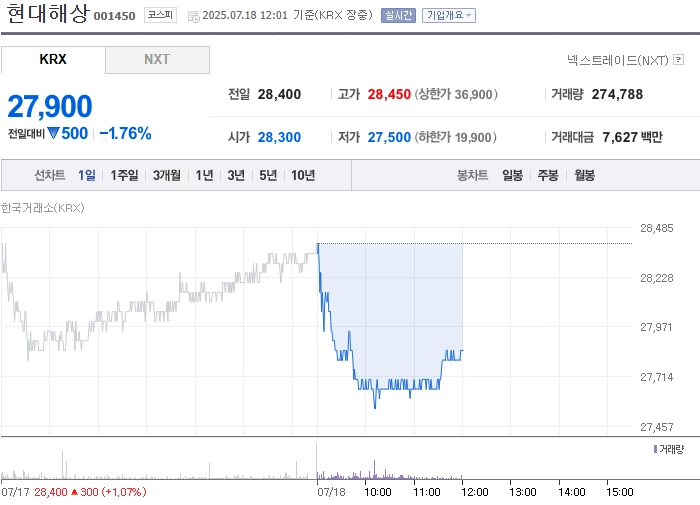This screenshot has height=505, width=700.
Task: Click the 27,714 y-axis label
Action: tap(657, 377)
